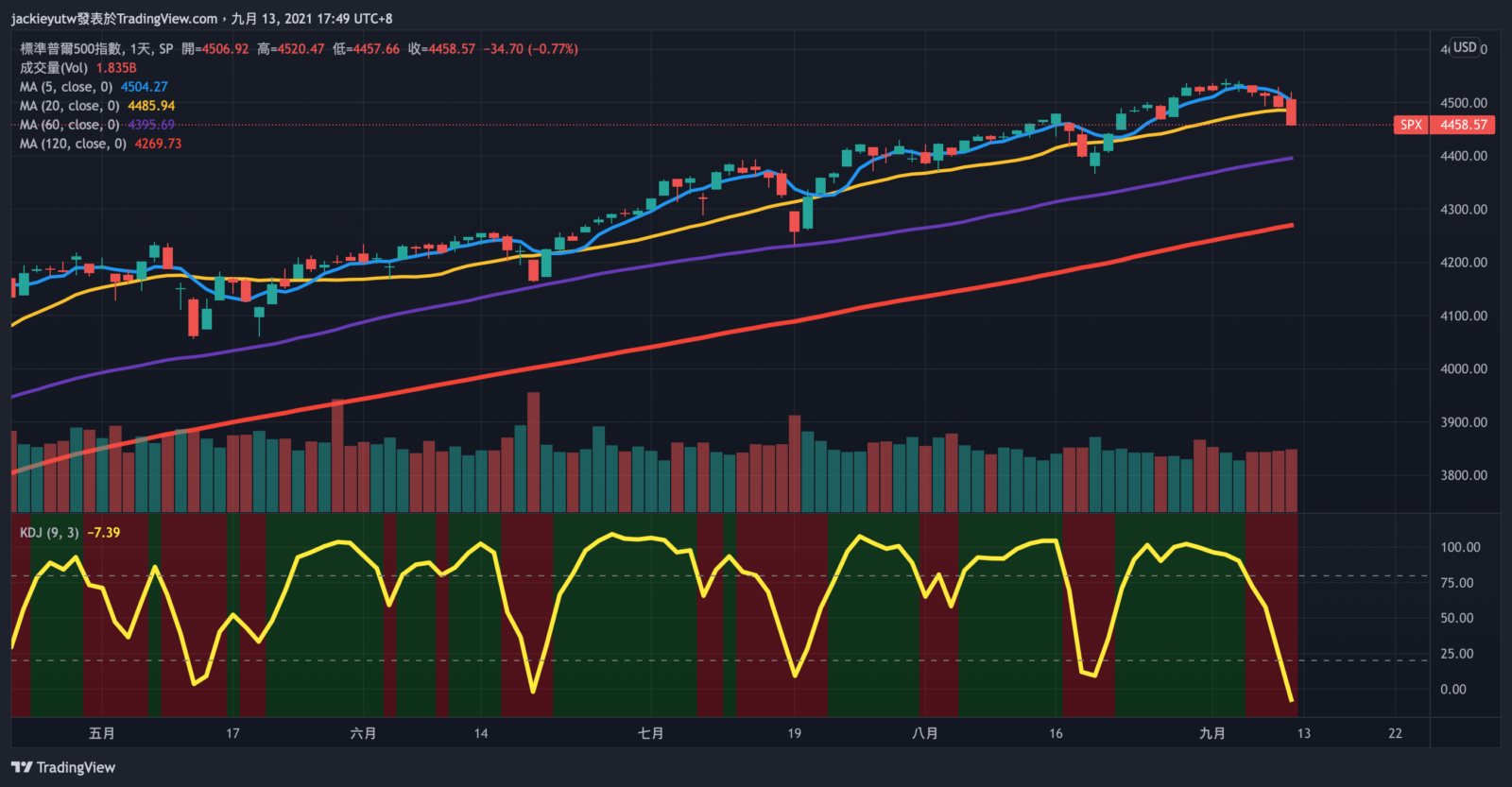This screenshot has height=787, width=1512.
Task: Click the 4000.00 price scale label
Action: [1463, 369]
